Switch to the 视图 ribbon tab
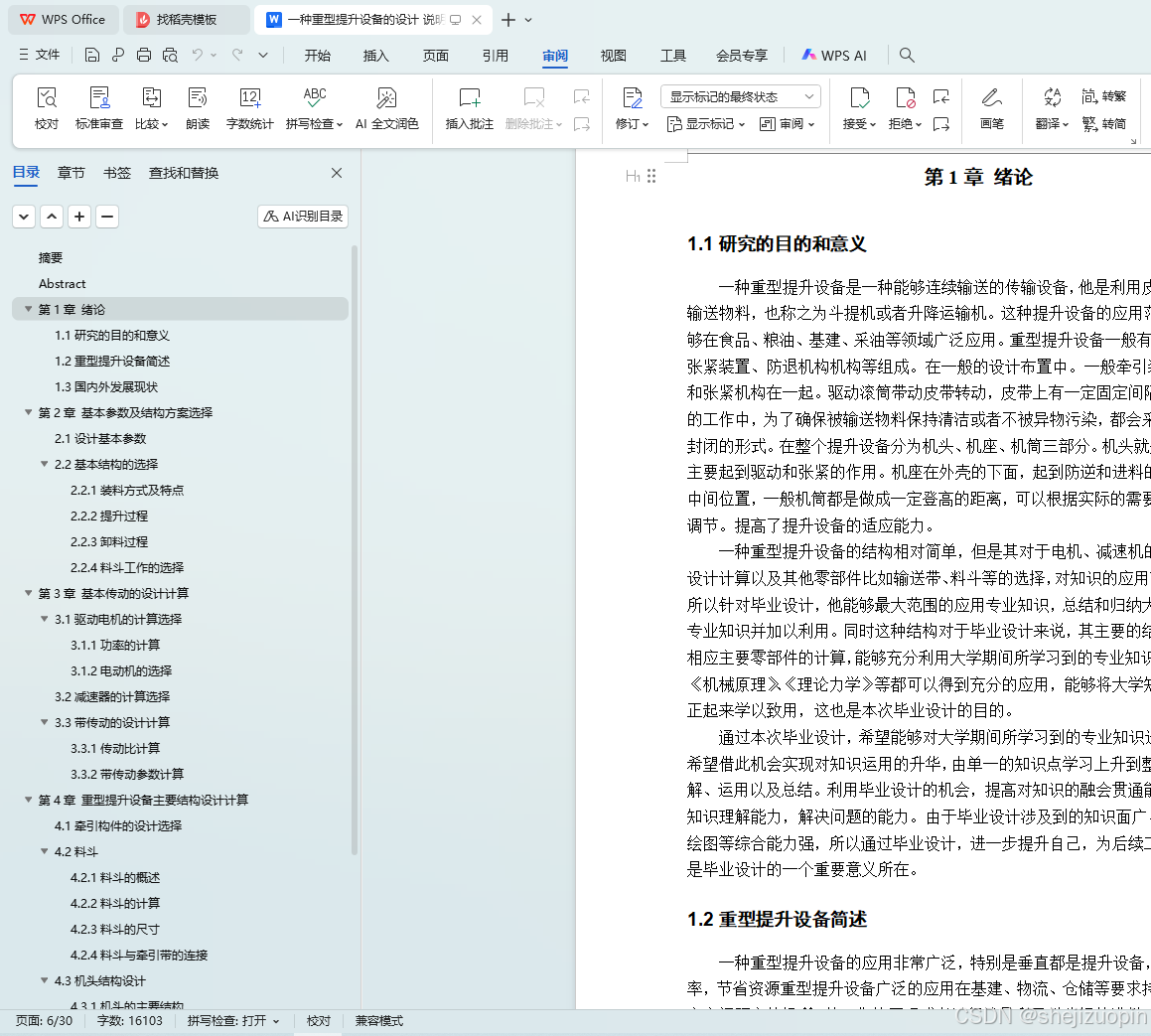The width and height of the screenshot is (1151, 1036). click(613, 56)
